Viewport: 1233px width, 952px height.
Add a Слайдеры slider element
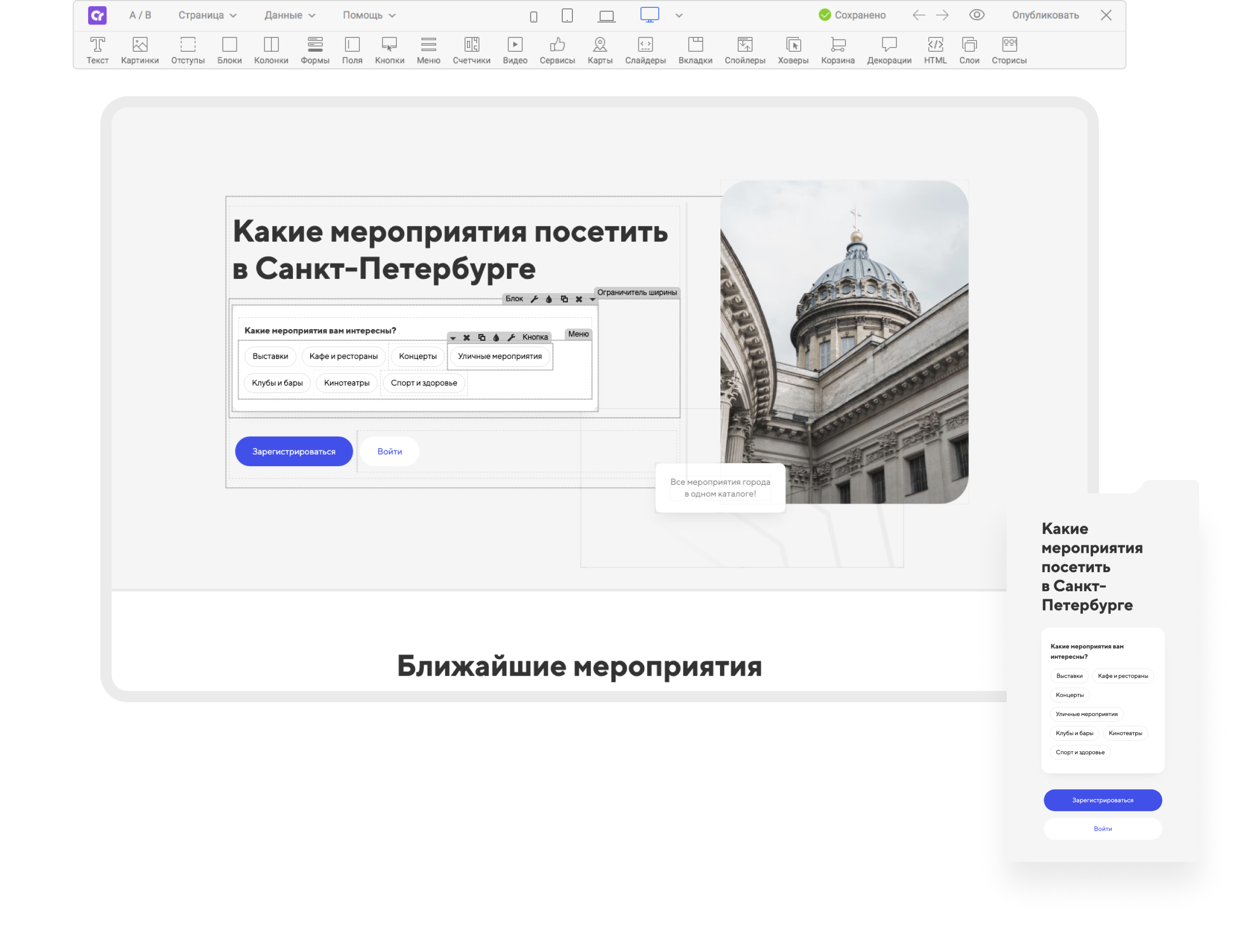(x=645, y=50)
